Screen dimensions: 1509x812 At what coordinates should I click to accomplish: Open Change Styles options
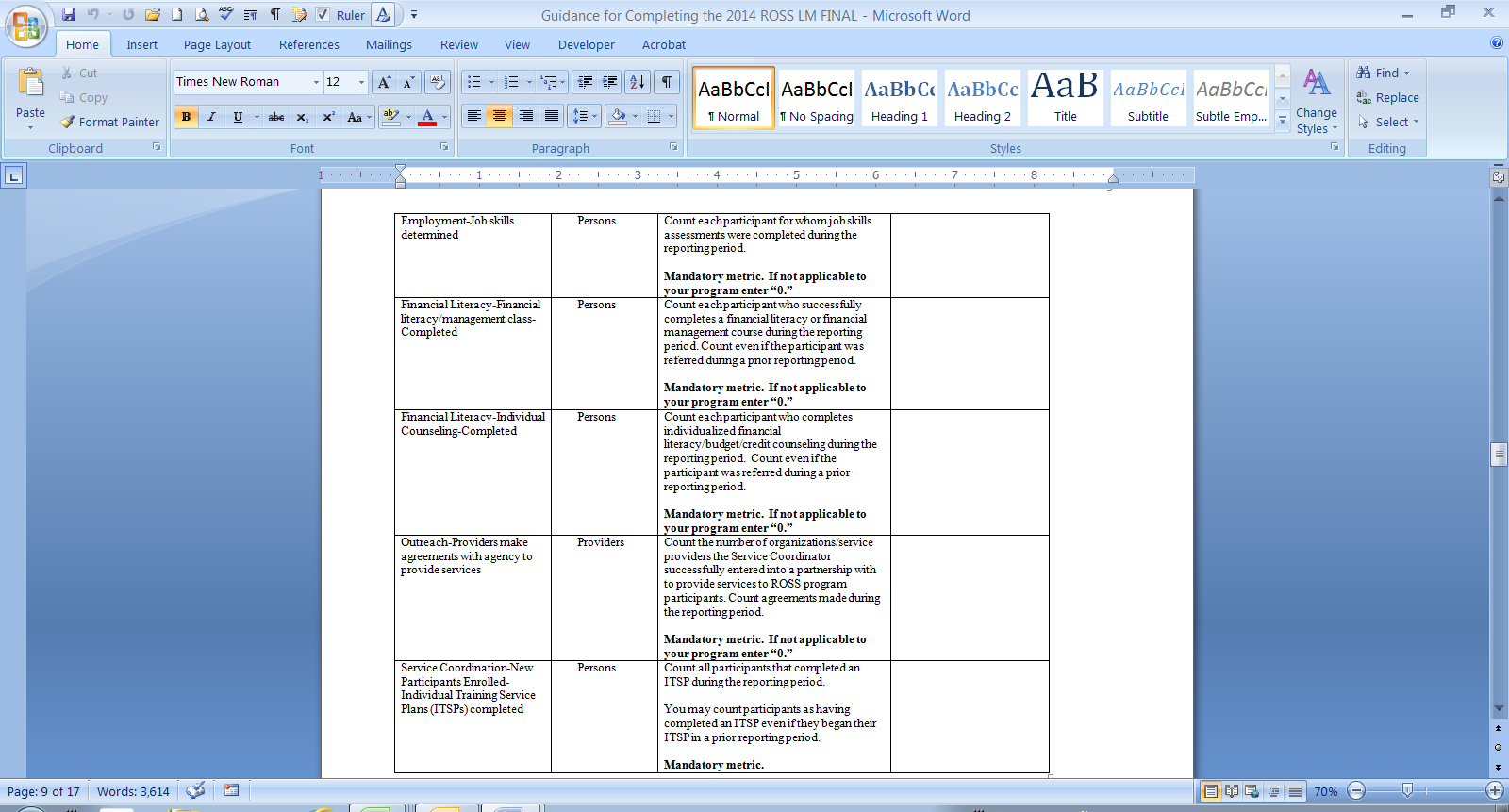[1317, 100]
